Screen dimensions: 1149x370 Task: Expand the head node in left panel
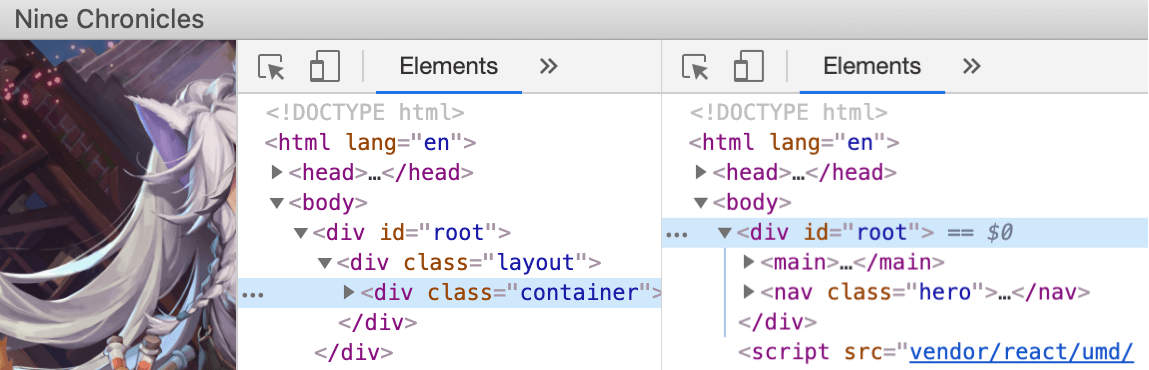click(x=276, y=172)
